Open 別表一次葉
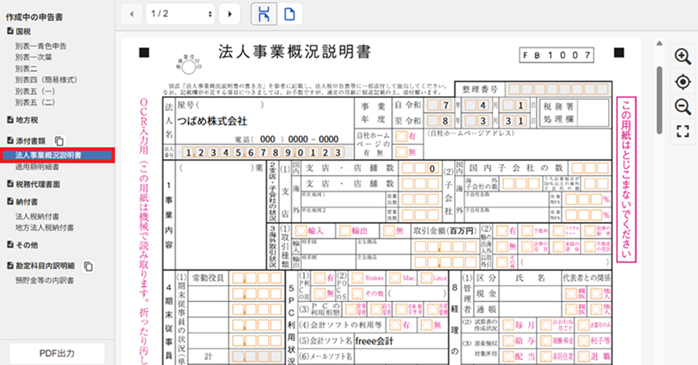 pyautogui.click(x=33, y=57)
